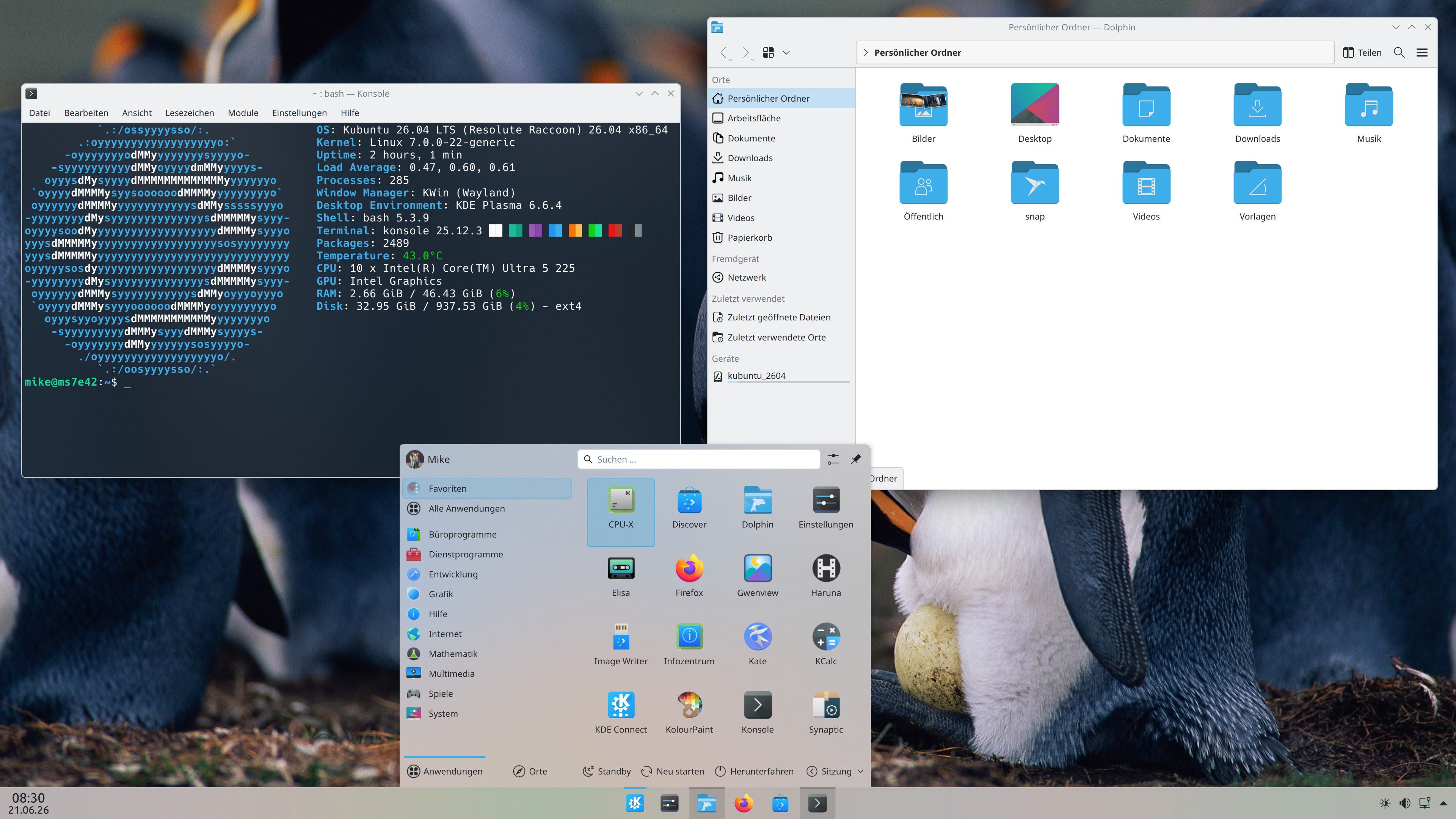The height and width of the screenshot is (819, 1456).
Task: Toggle Dolphin split view with Teilen
Action: click(x=1362, y=53)
